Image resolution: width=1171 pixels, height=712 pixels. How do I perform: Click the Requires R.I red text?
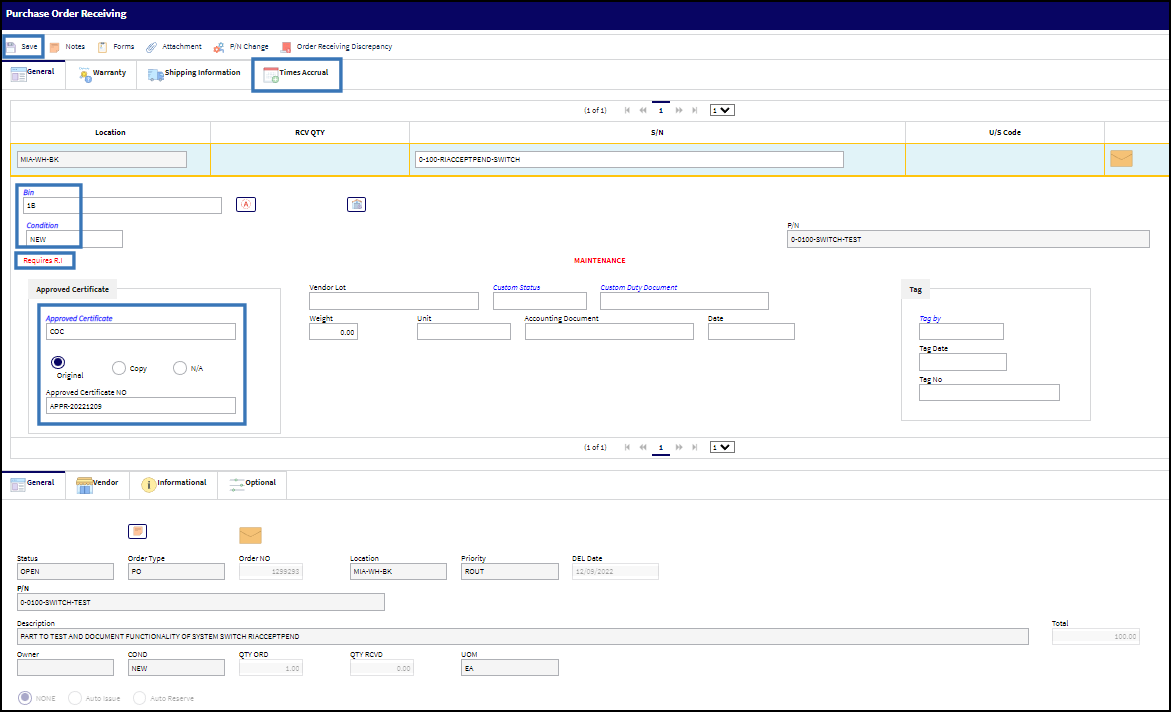(43, 261)
